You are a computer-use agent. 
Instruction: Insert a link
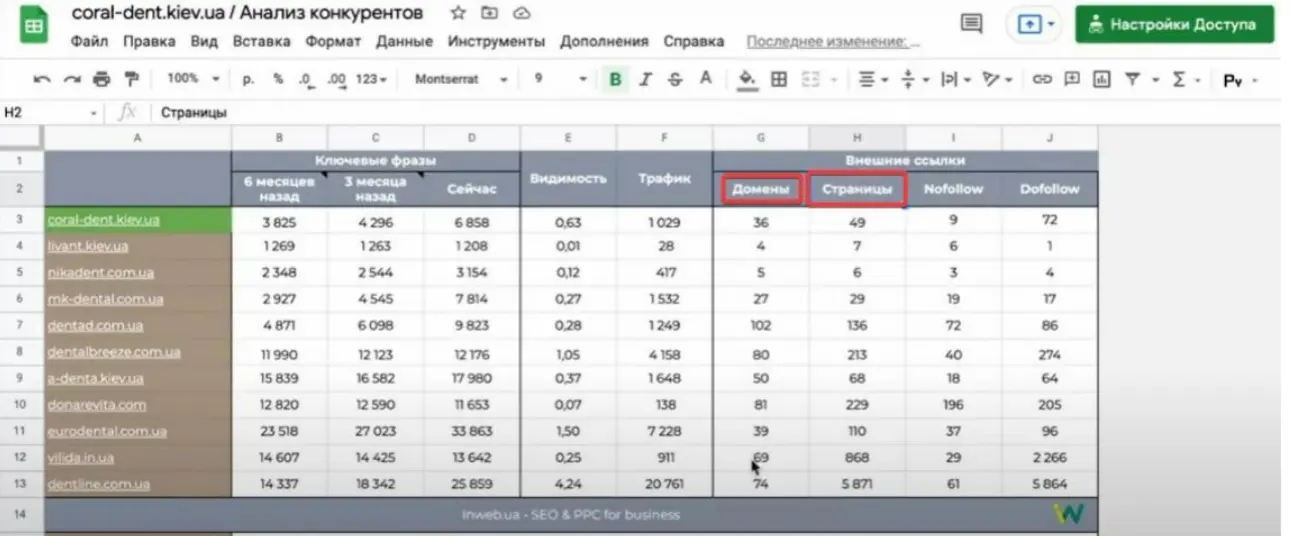[1042, 79]
